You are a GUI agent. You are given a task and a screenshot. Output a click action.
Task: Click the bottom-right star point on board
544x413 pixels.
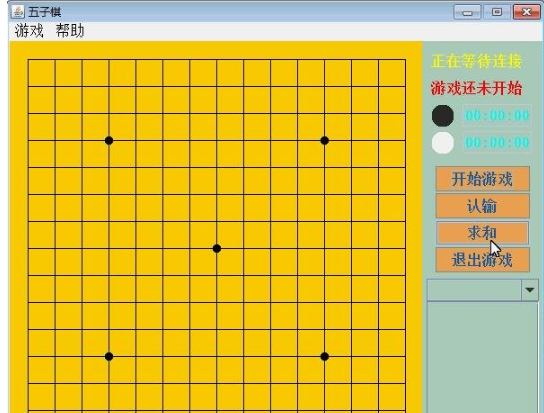pyautogui.click(x=325, y=356)
